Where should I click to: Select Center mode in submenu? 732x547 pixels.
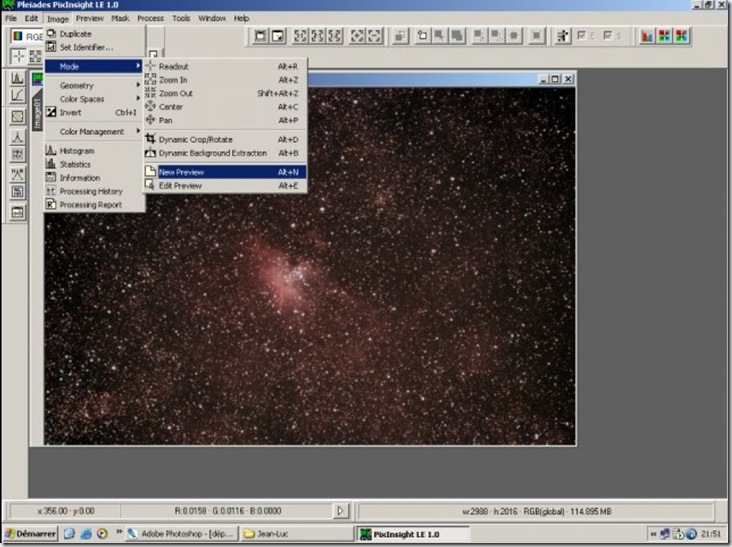coord(225,107)
